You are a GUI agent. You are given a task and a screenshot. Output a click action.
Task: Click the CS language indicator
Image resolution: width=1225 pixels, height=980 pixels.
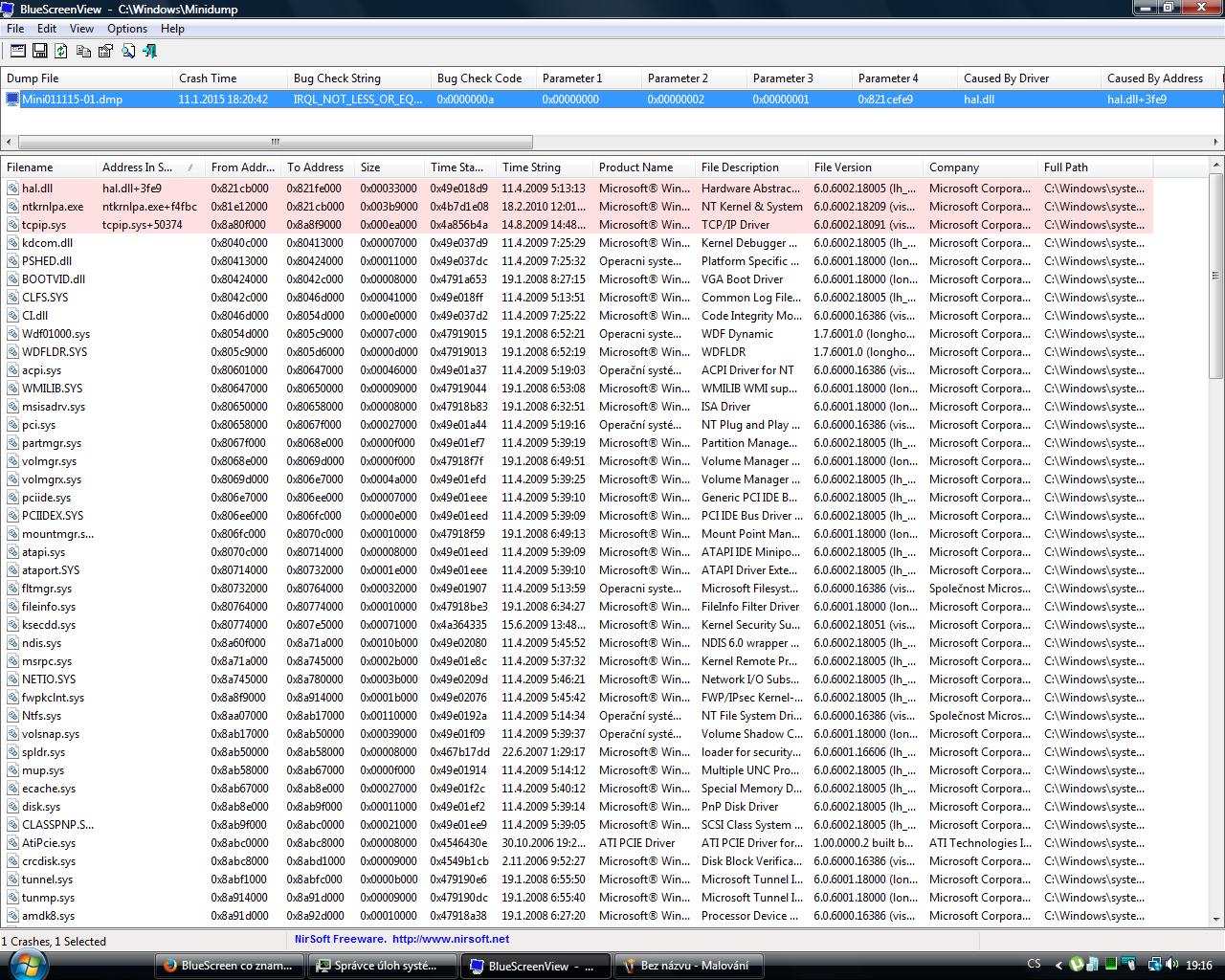click(x=1034, y=965)
